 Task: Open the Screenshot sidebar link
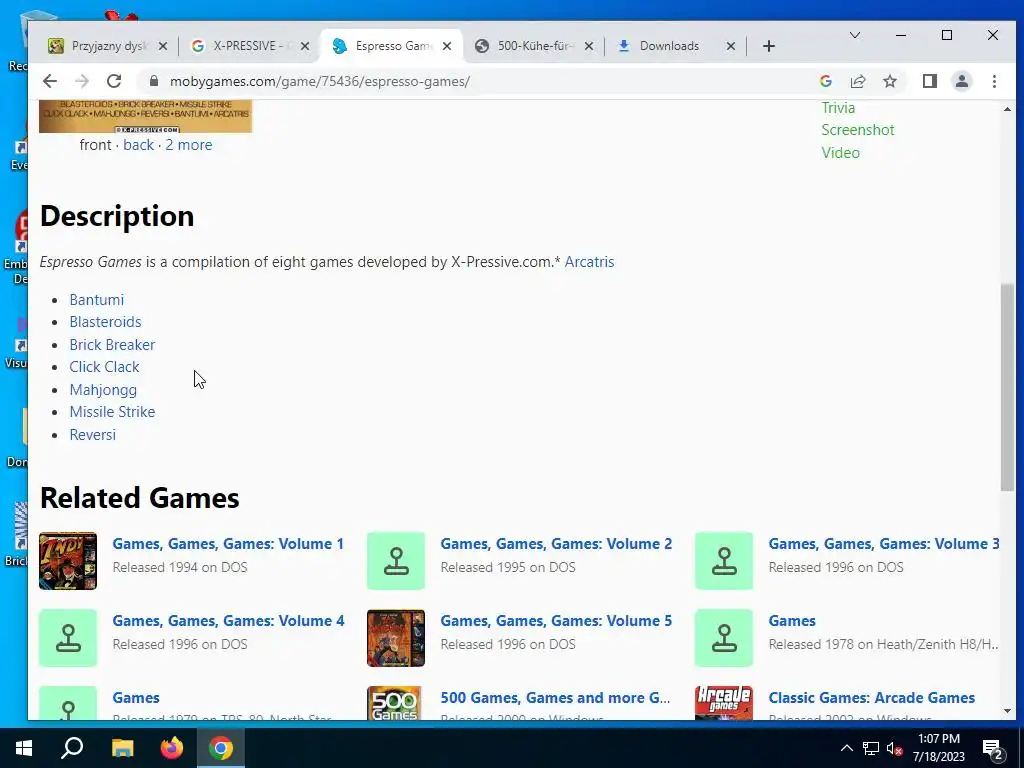tap(857, 130)
